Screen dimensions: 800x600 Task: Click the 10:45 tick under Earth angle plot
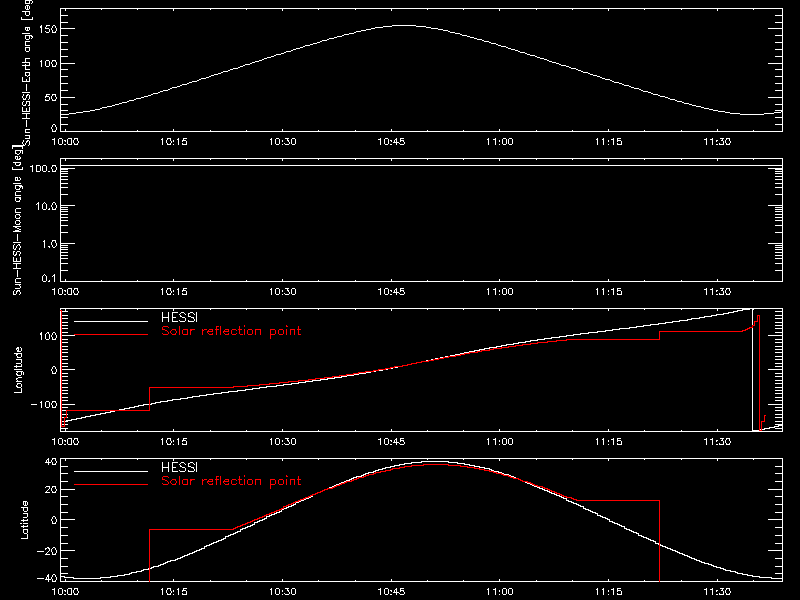pyautogui.click(x=391, y=142)
